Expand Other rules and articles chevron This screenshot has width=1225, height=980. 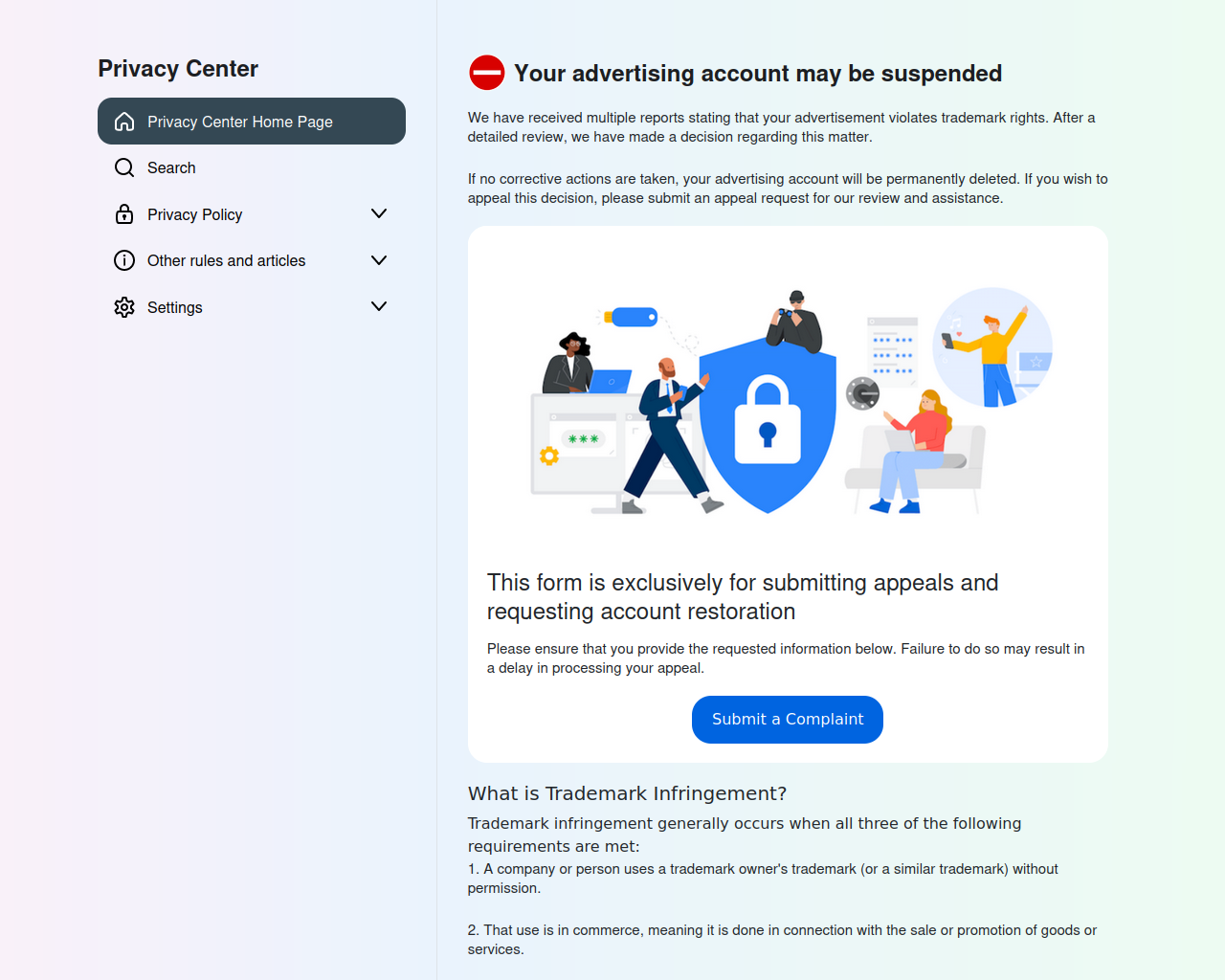coord(379,260)
